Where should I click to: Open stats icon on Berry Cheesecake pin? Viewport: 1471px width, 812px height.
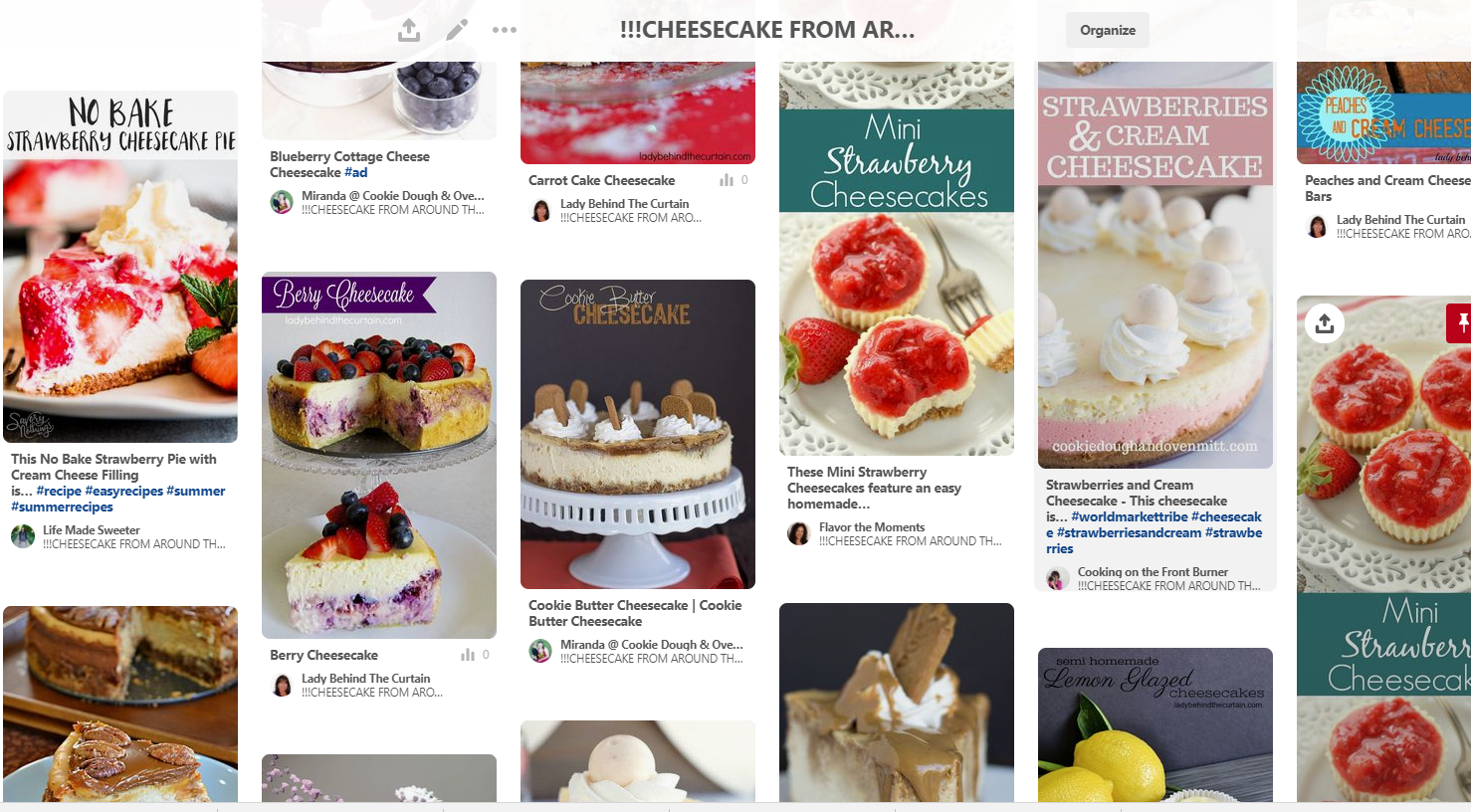point(468,655)
